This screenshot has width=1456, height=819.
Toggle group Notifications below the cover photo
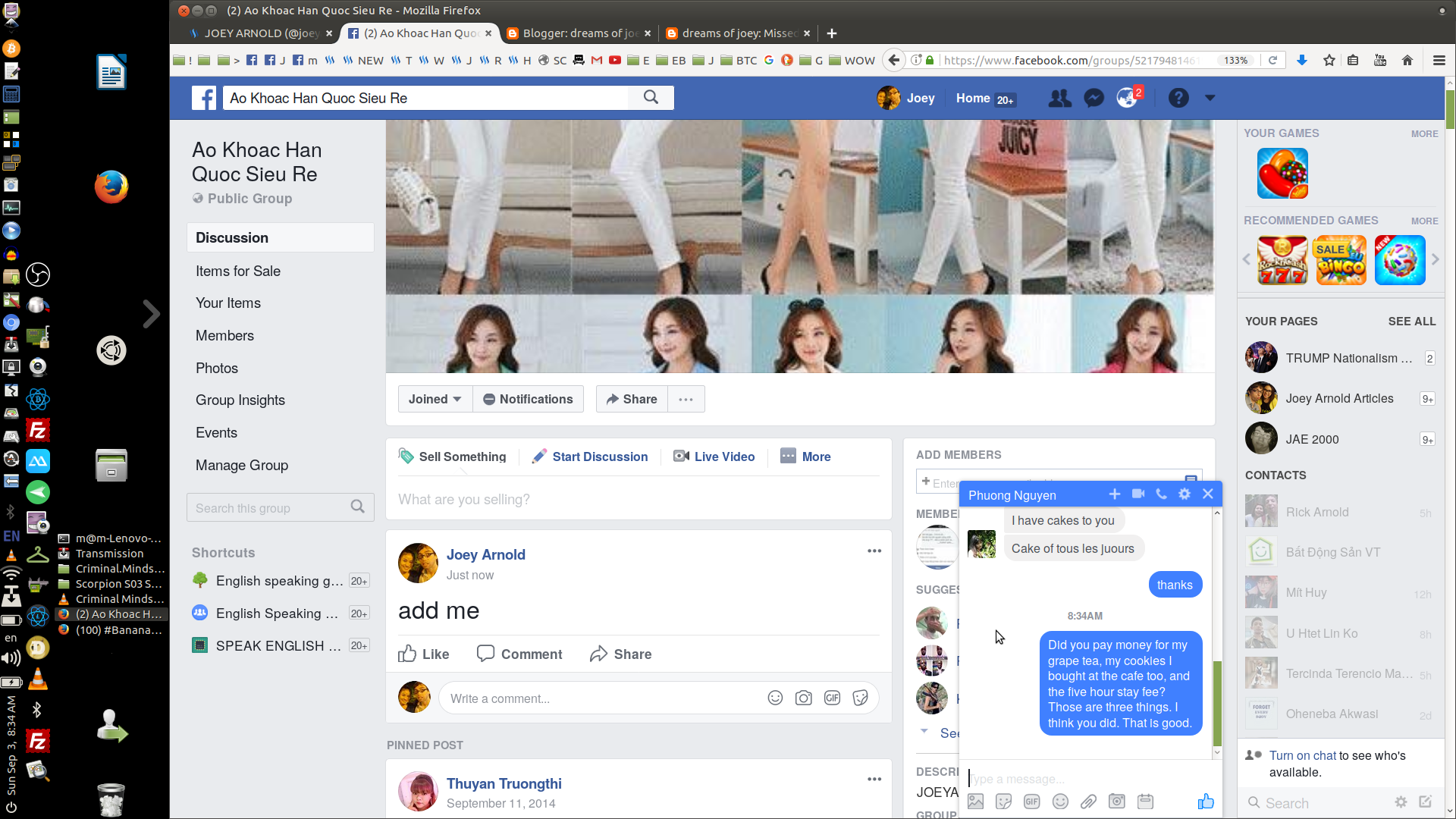529,399
